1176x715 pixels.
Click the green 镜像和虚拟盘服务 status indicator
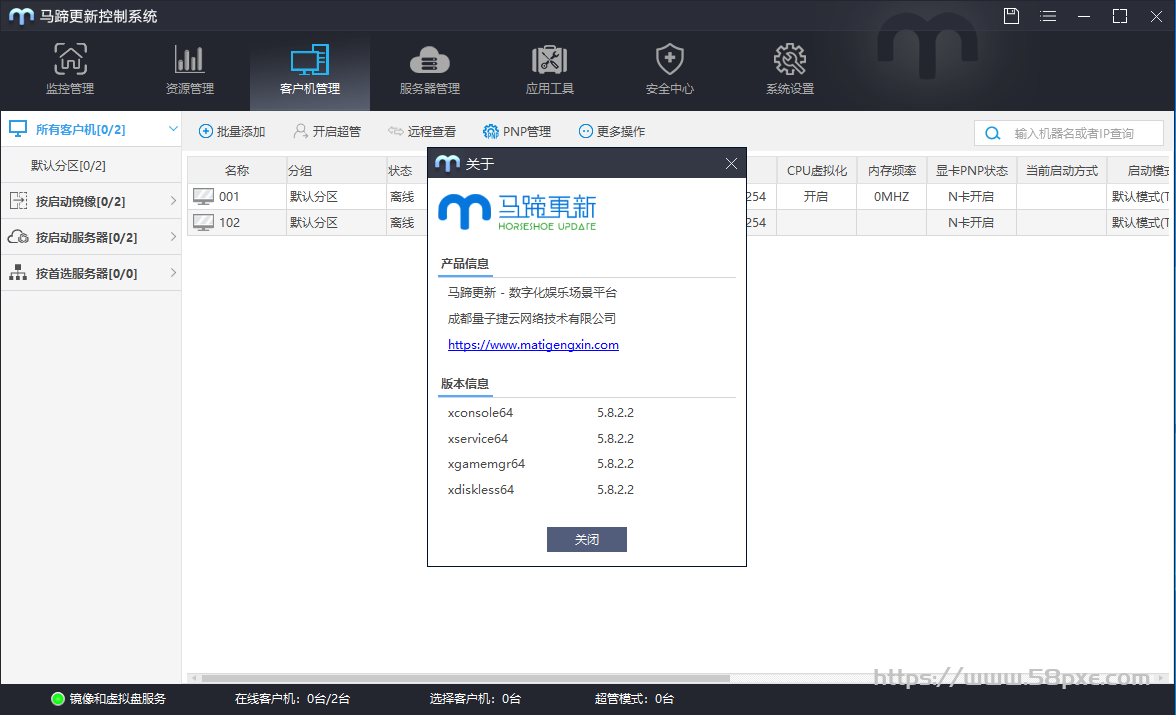pyautogui.click(x=58, y=698)
